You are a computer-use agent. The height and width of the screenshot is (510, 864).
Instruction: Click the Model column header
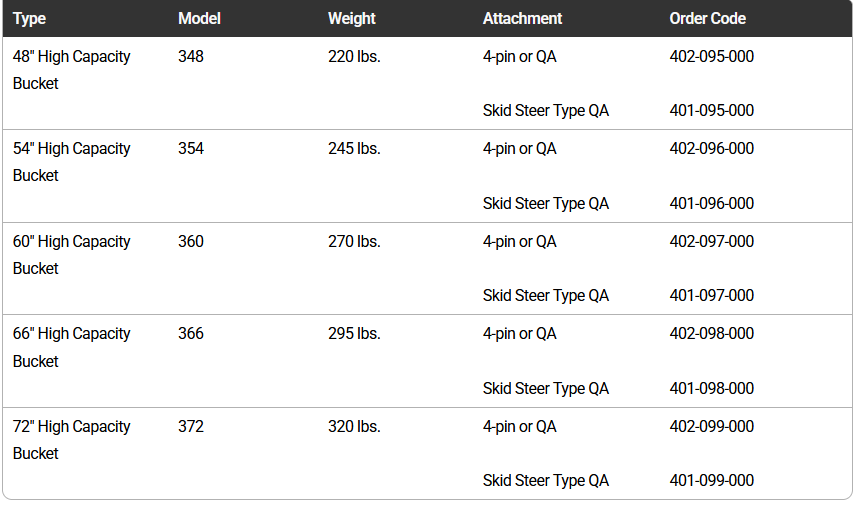click(199, 19)
